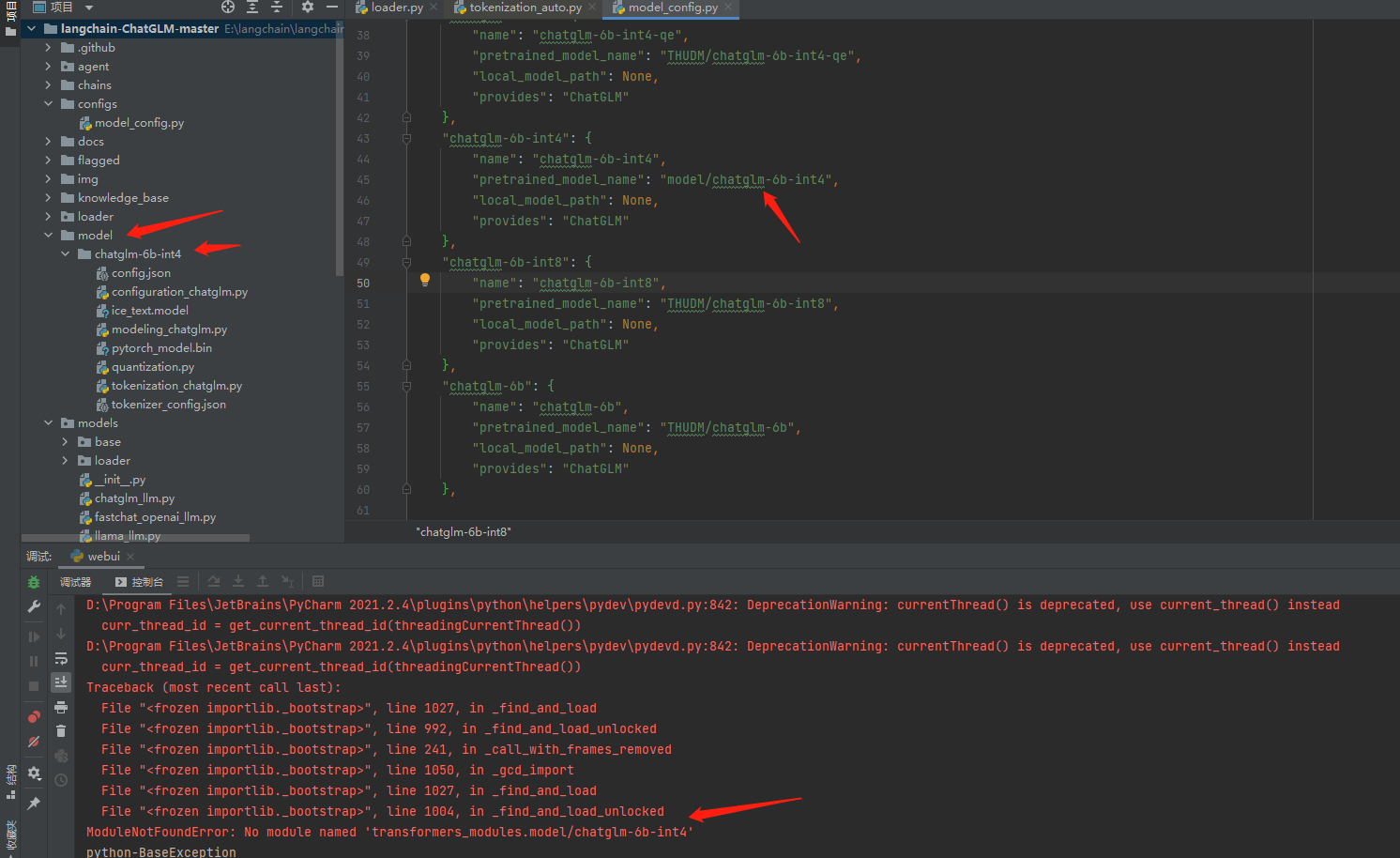Collapse the chatglm-6b-int4 folder
Viewport: 1400px width, 858px height.
click(66, 253)
